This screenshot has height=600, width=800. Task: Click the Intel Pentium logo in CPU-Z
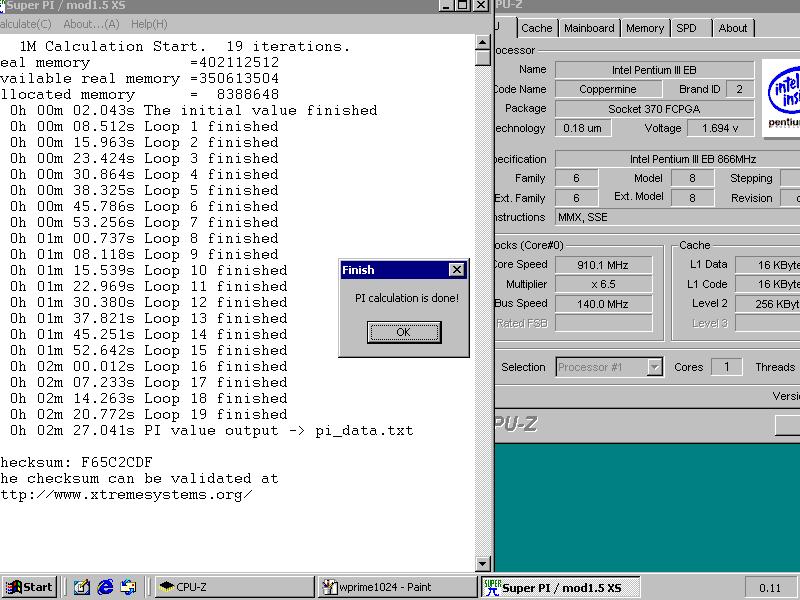[781, 98]
